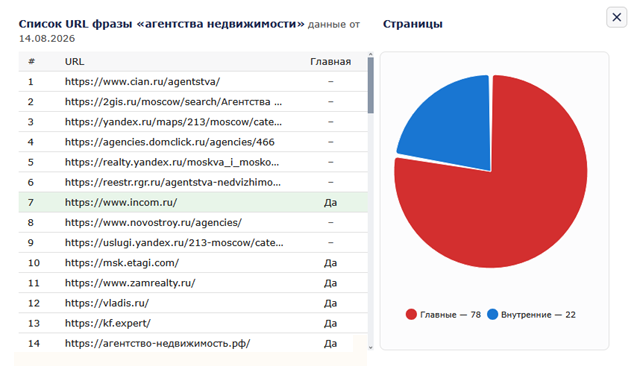Image resolution: width=634 pixels, height=366 pixels.
Task: Open the www.incom.ru URL
Action: click(121, 203)
